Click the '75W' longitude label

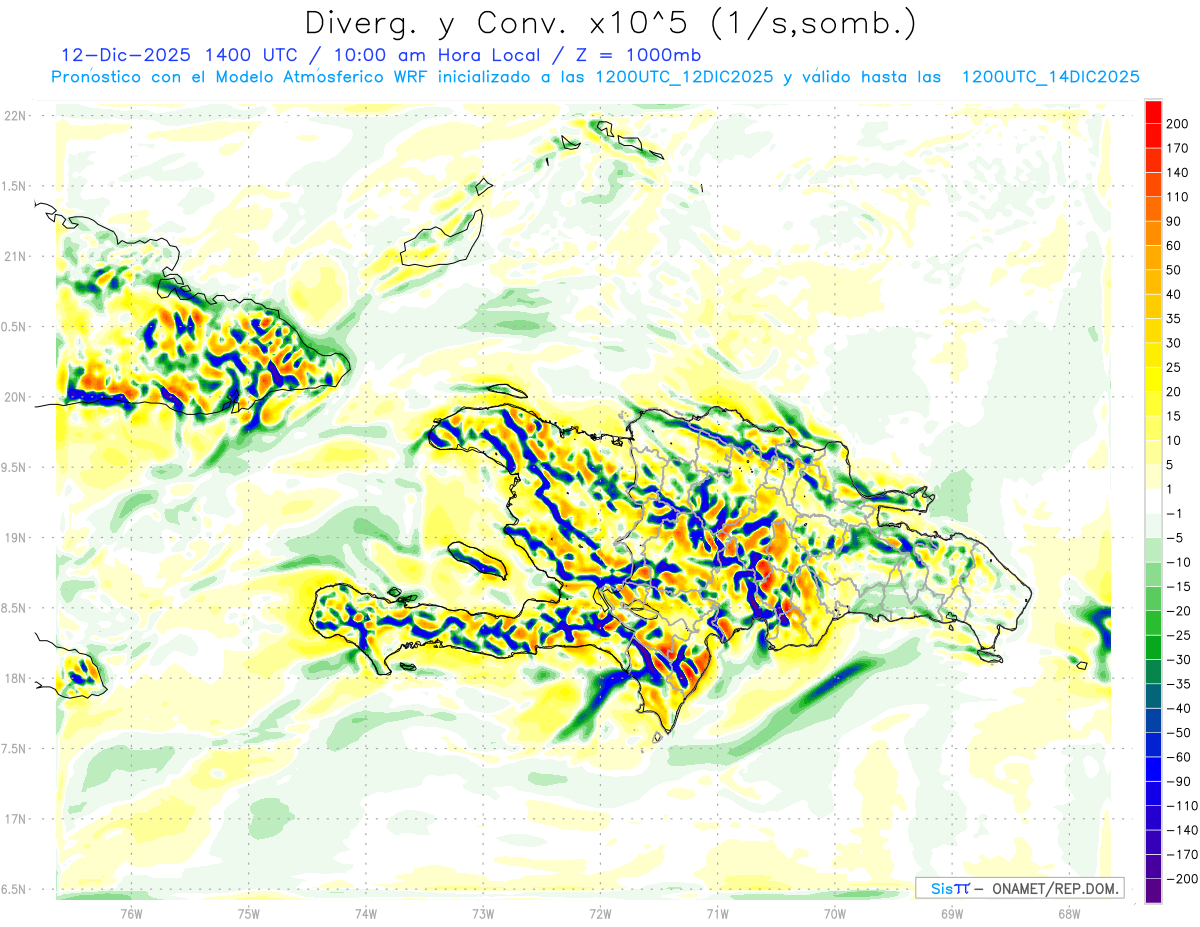click(248, 913)
